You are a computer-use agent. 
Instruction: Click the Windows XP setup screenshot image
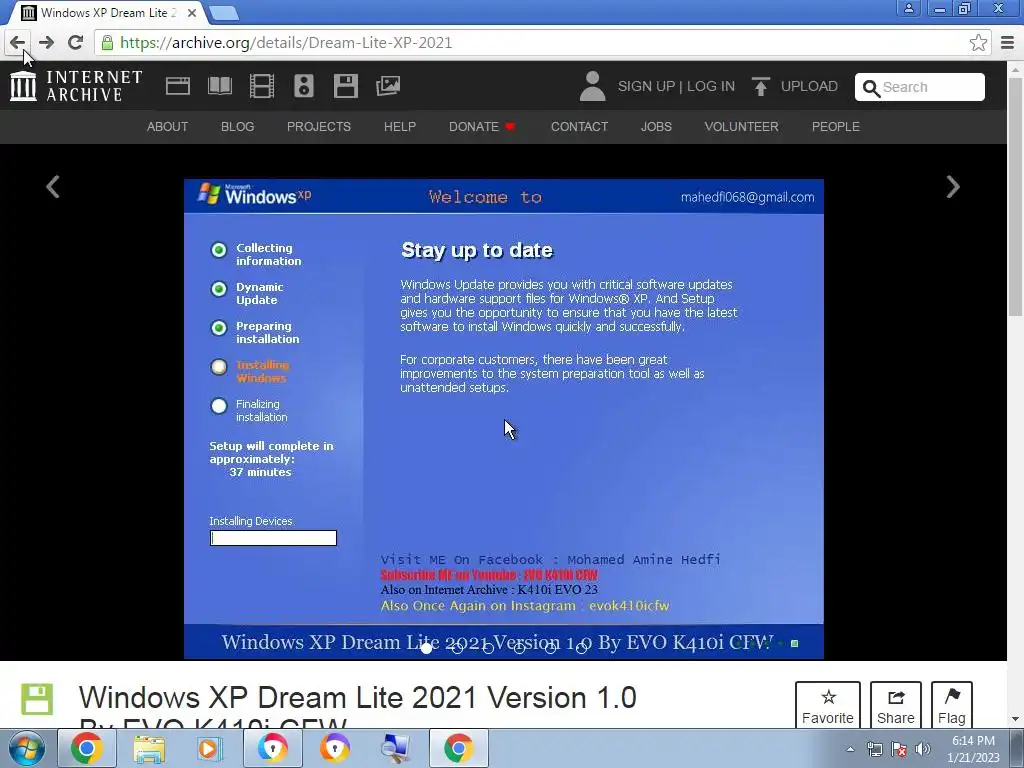pyautogui.click(x=504, y=419)
